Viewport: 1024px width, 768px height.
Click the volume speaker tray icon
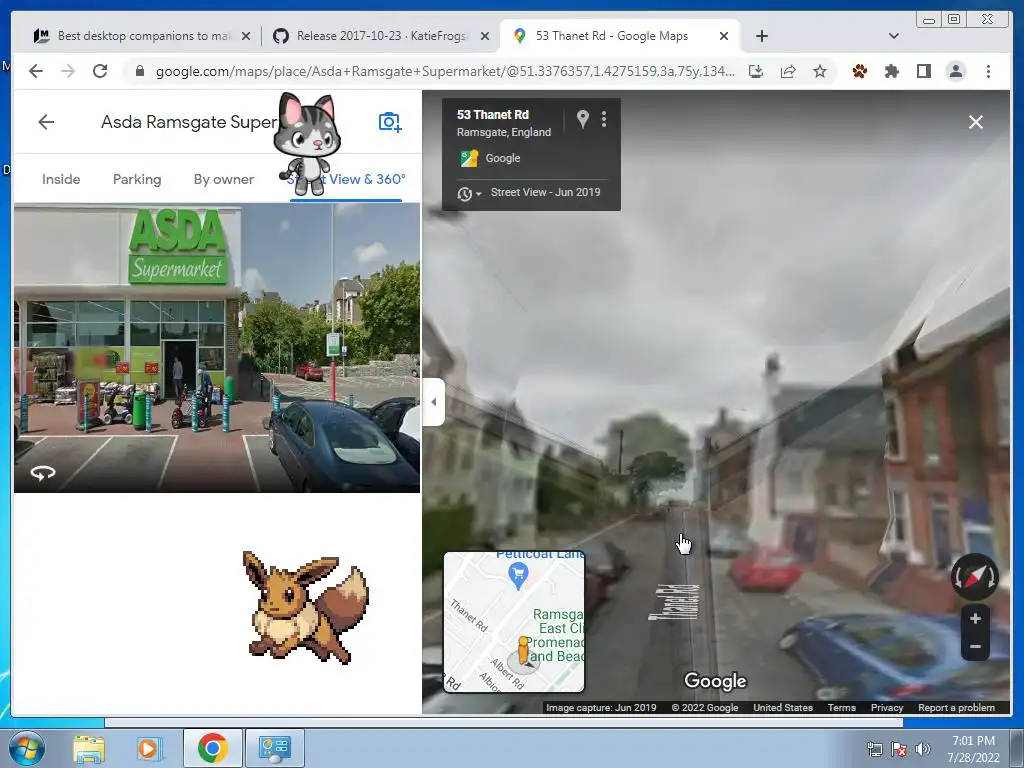923,749
